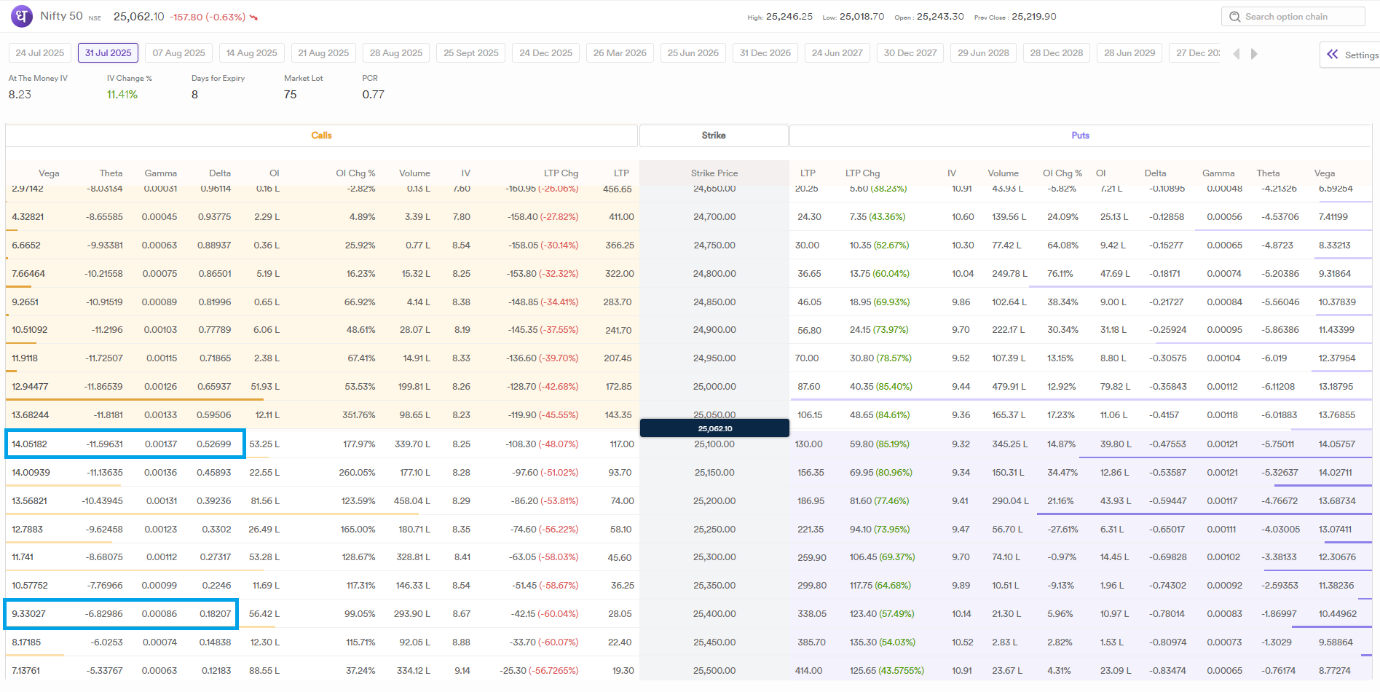Select the 31 Jul 2025 expiry tab
This screenshot has width=1380, height=692.
108,53
